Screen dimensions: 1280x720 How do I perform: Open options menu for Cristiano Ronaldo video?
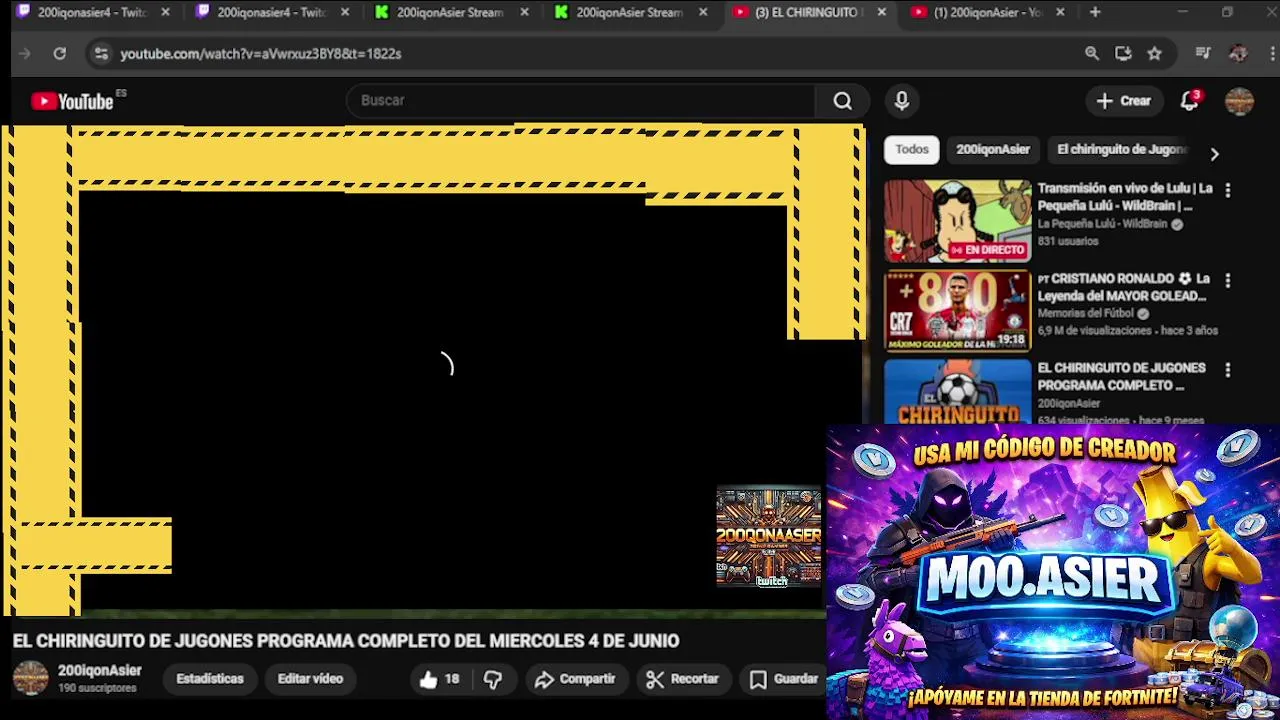tap(1228, 280)
